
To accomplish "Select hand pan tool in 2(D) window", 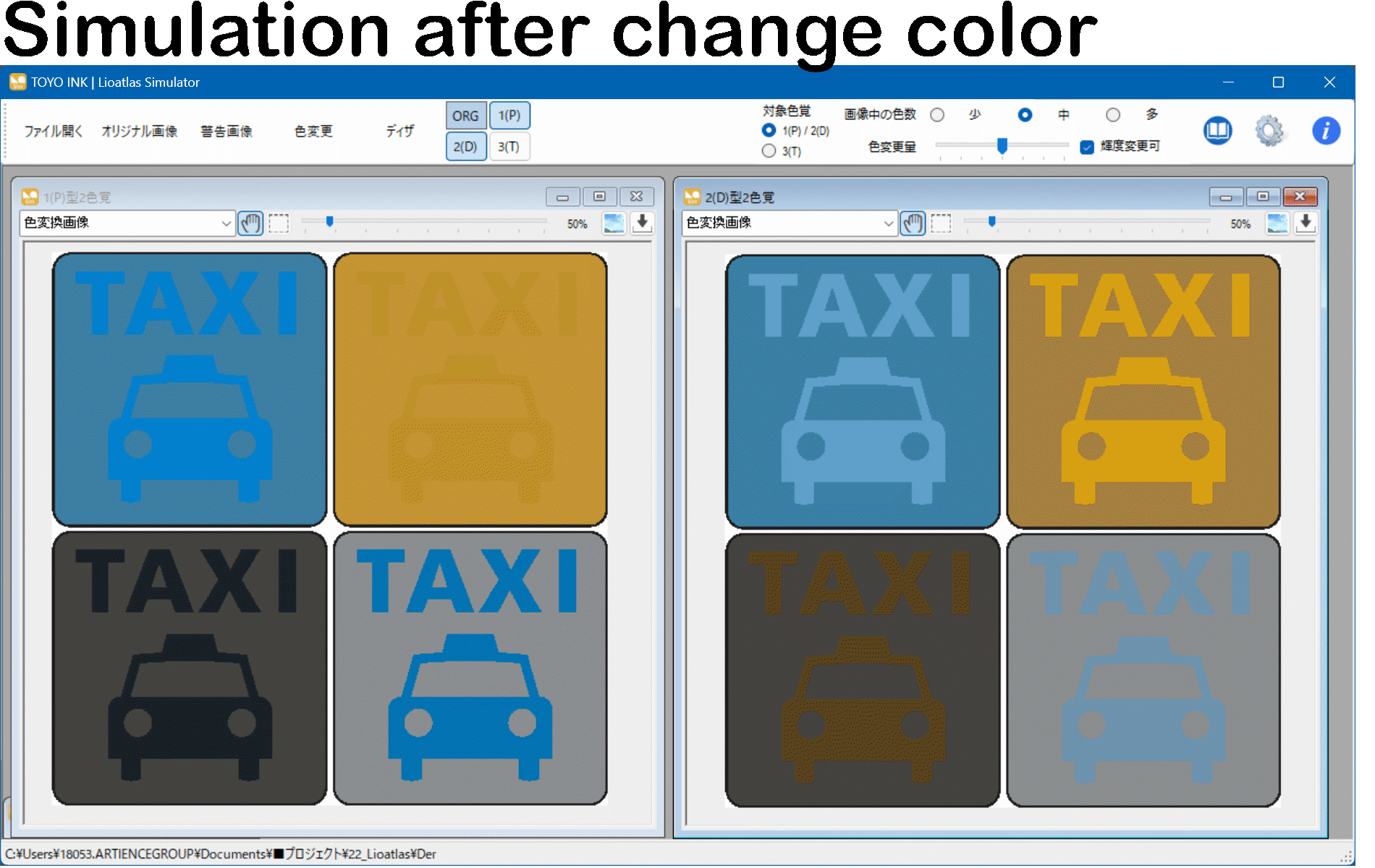I will pyautogui.click(x=913, y=224).
